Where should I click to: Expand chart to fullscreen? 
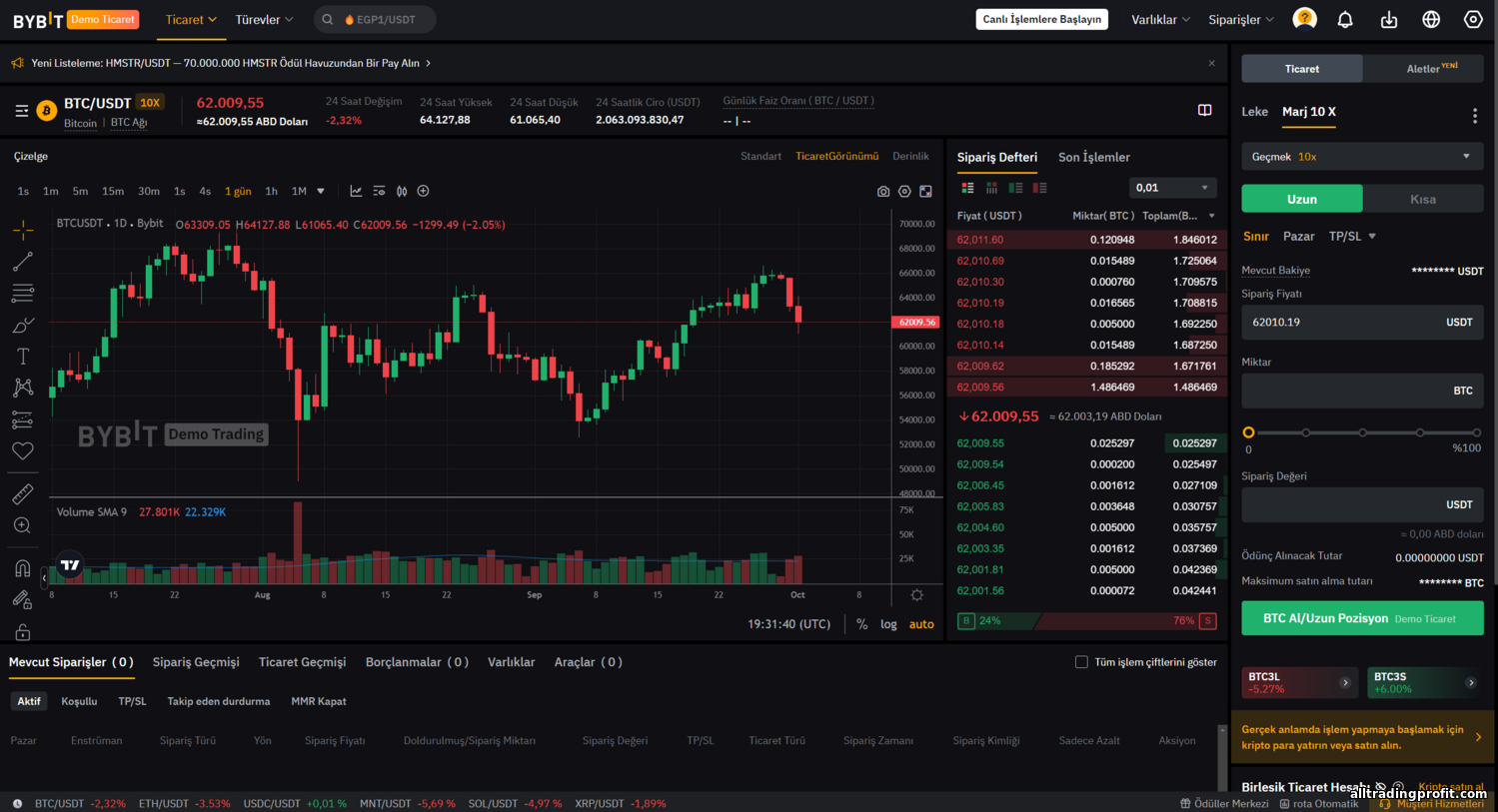926,191
